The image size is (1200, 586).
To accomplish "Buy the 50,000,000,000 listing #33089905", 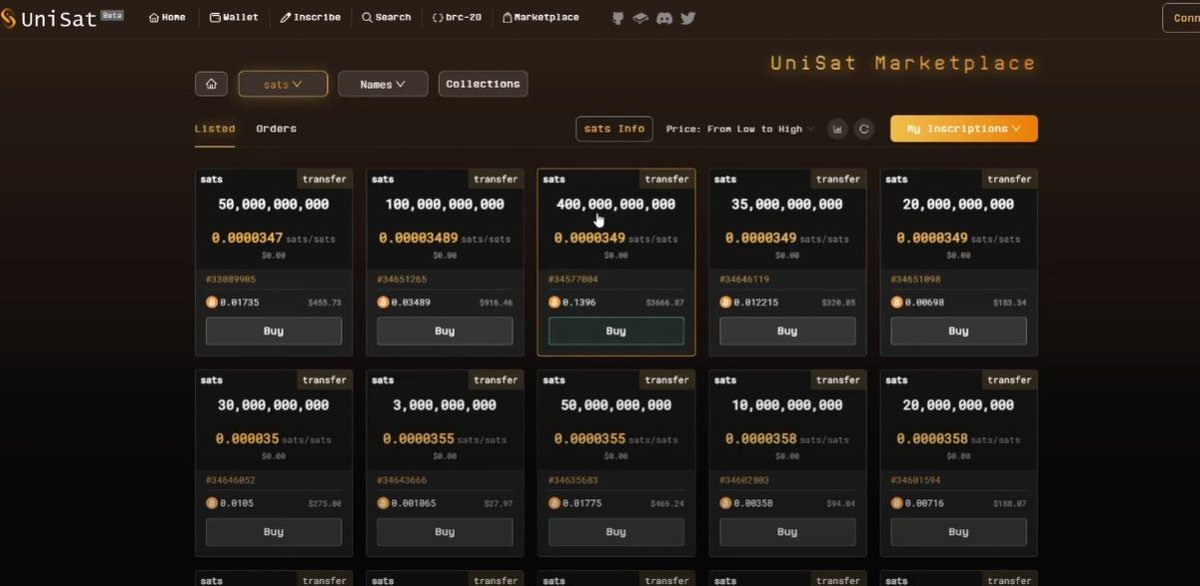I will pyautogui.click(x=274, y=331).
